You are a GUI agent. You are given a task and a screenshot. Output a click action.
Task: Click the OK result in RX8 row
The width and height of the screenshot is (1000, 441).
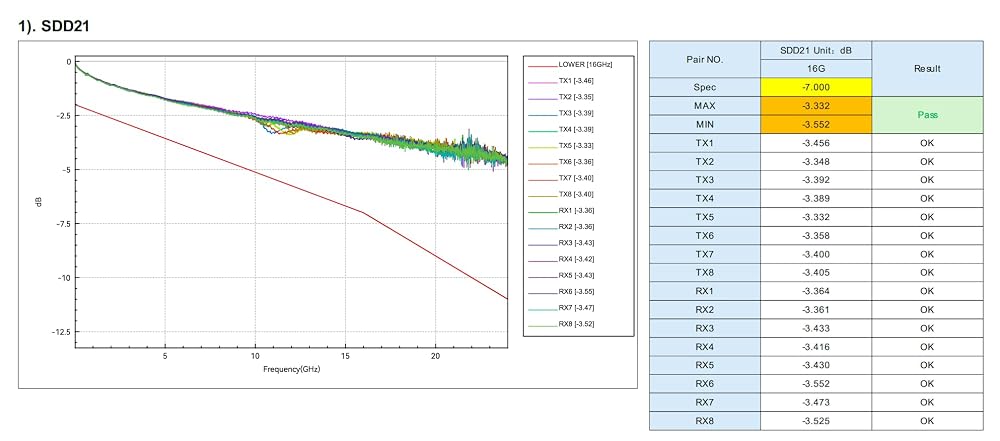[927, 421]
